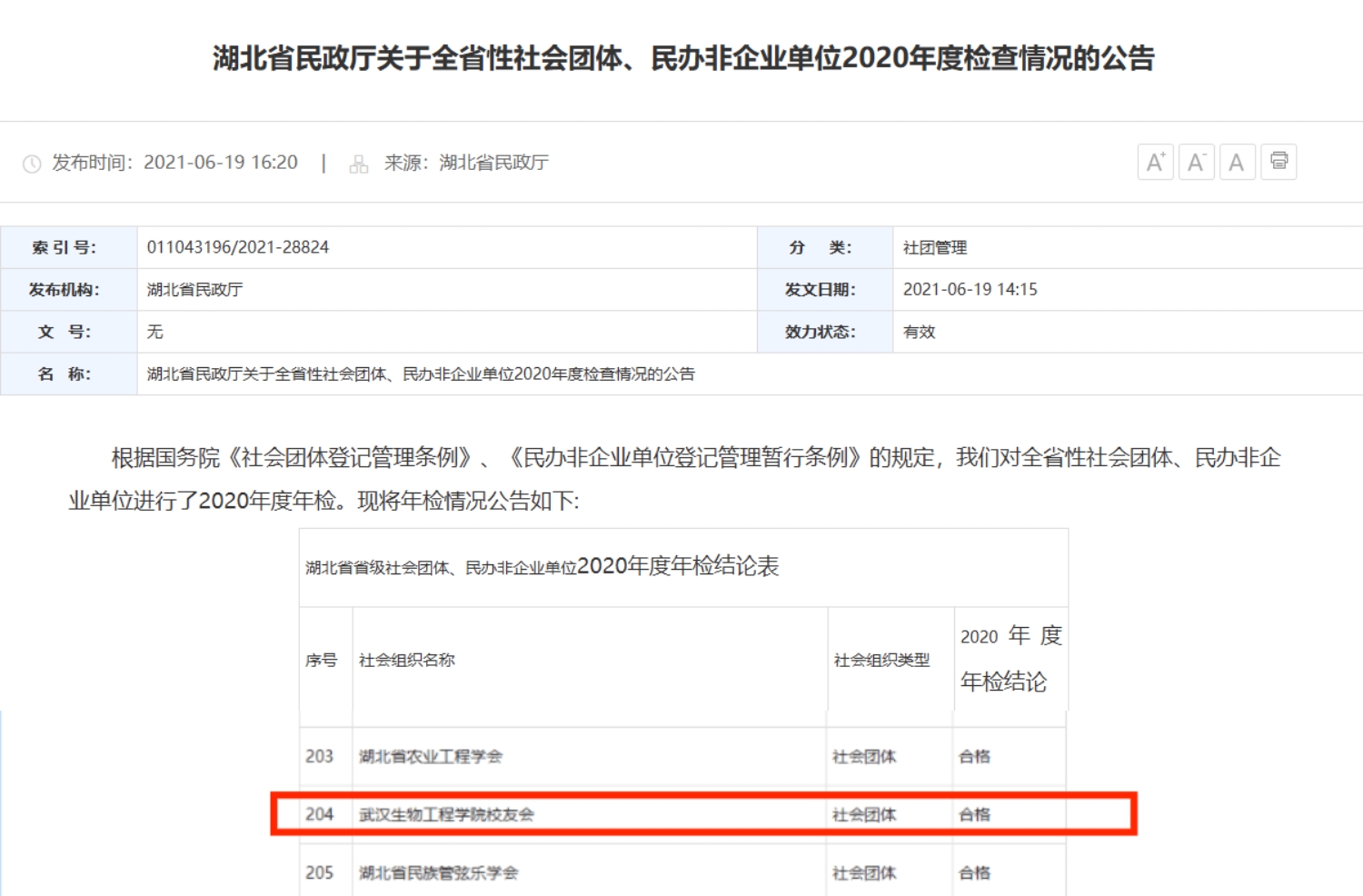Click the 有效 status value
This screenshot has height=896, width=1363.
[919, 332]
